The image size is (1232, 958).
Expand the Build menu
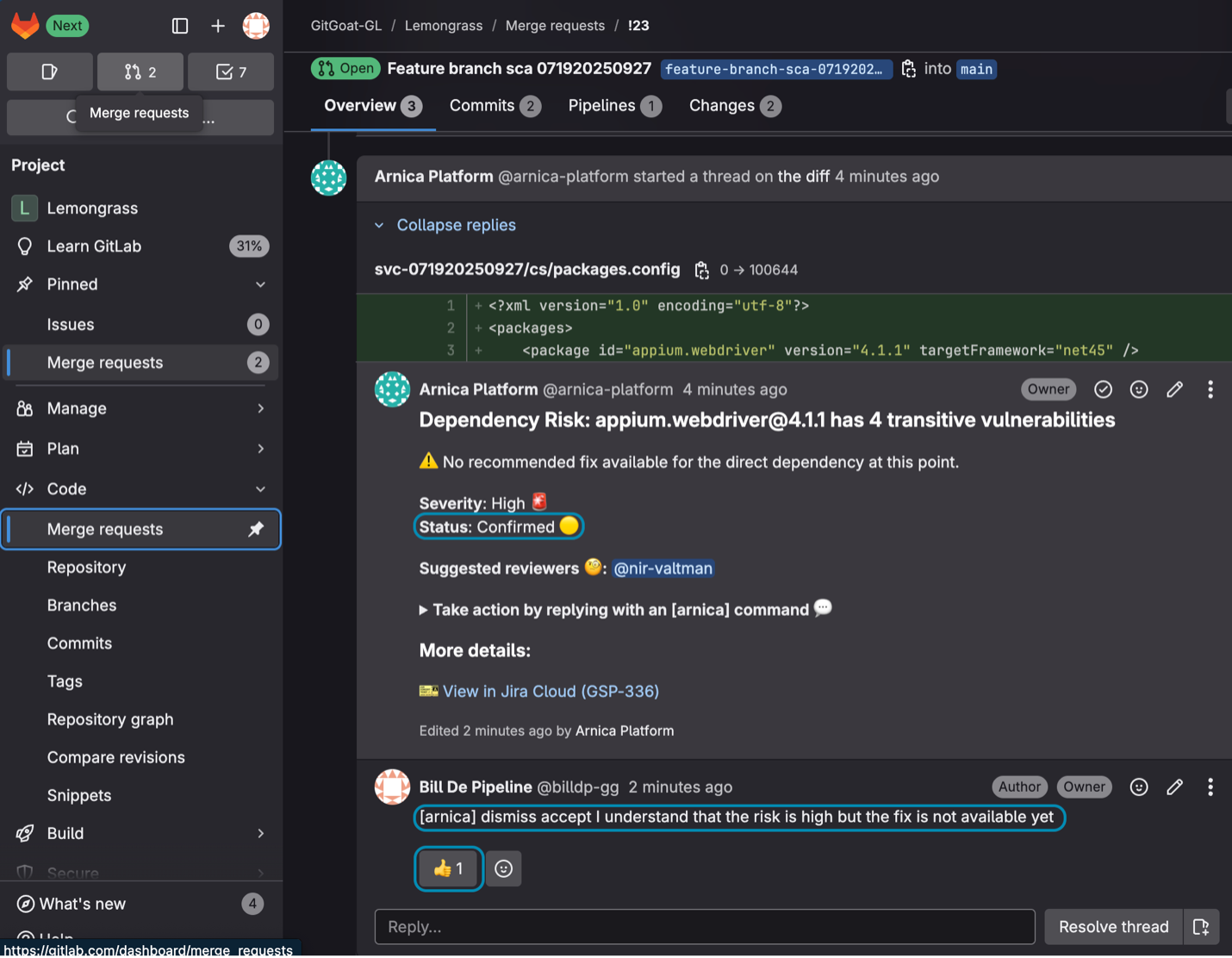140,833
